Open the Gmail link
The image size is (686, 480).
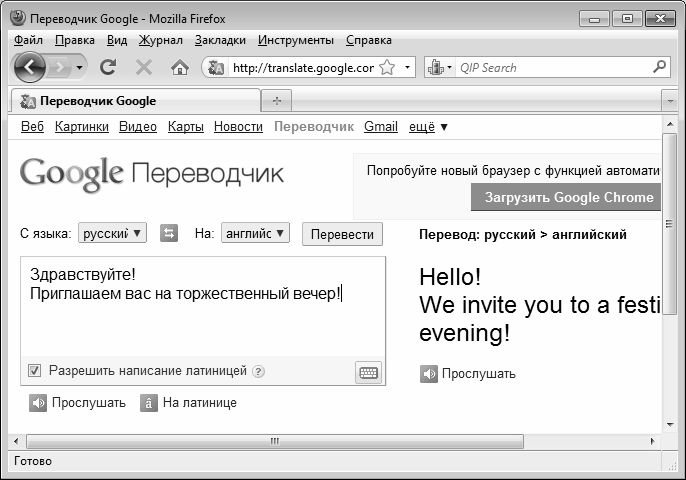381,127
